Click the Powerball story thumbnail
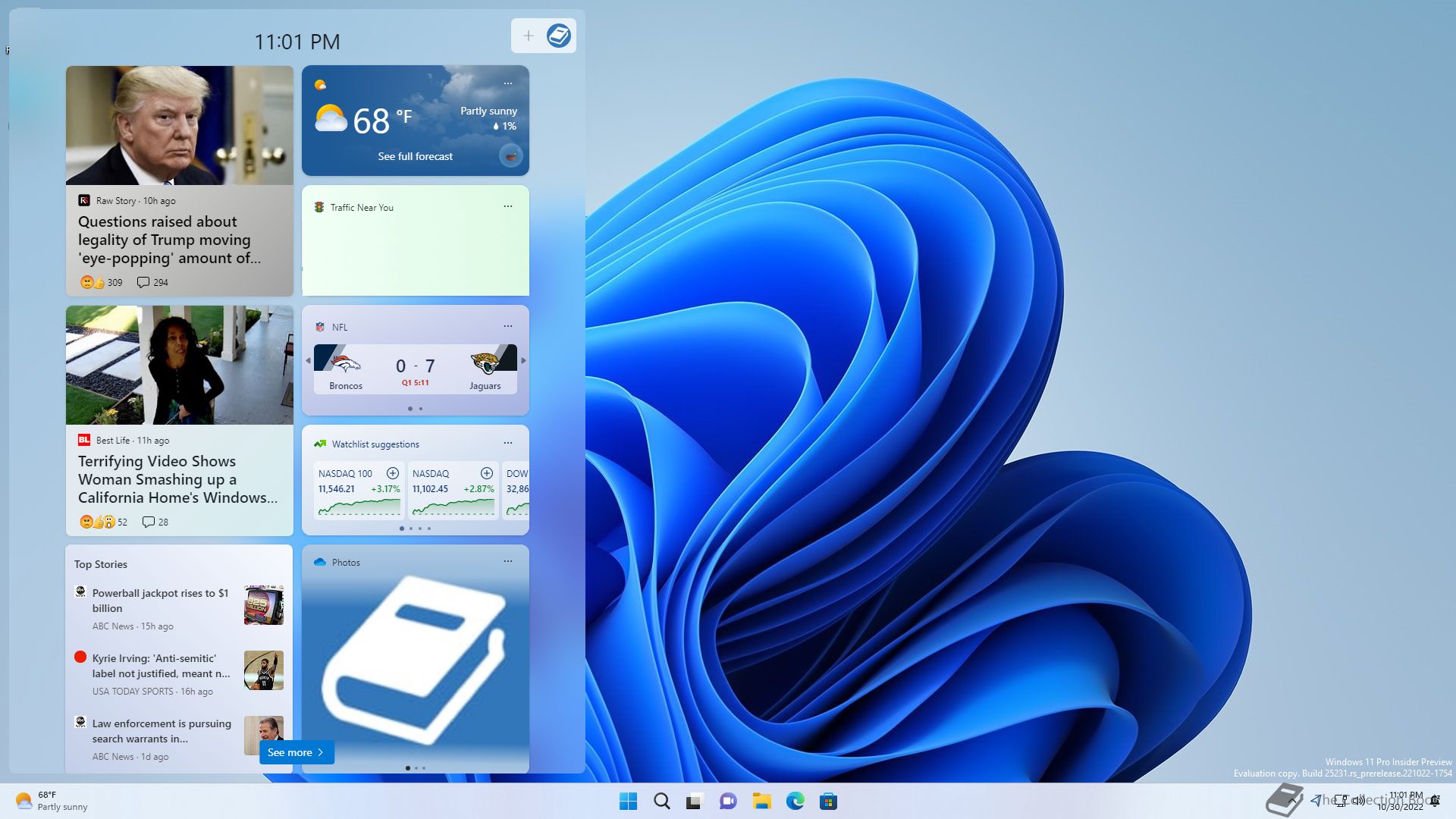The image size is (1456, 819). (264, 605)
